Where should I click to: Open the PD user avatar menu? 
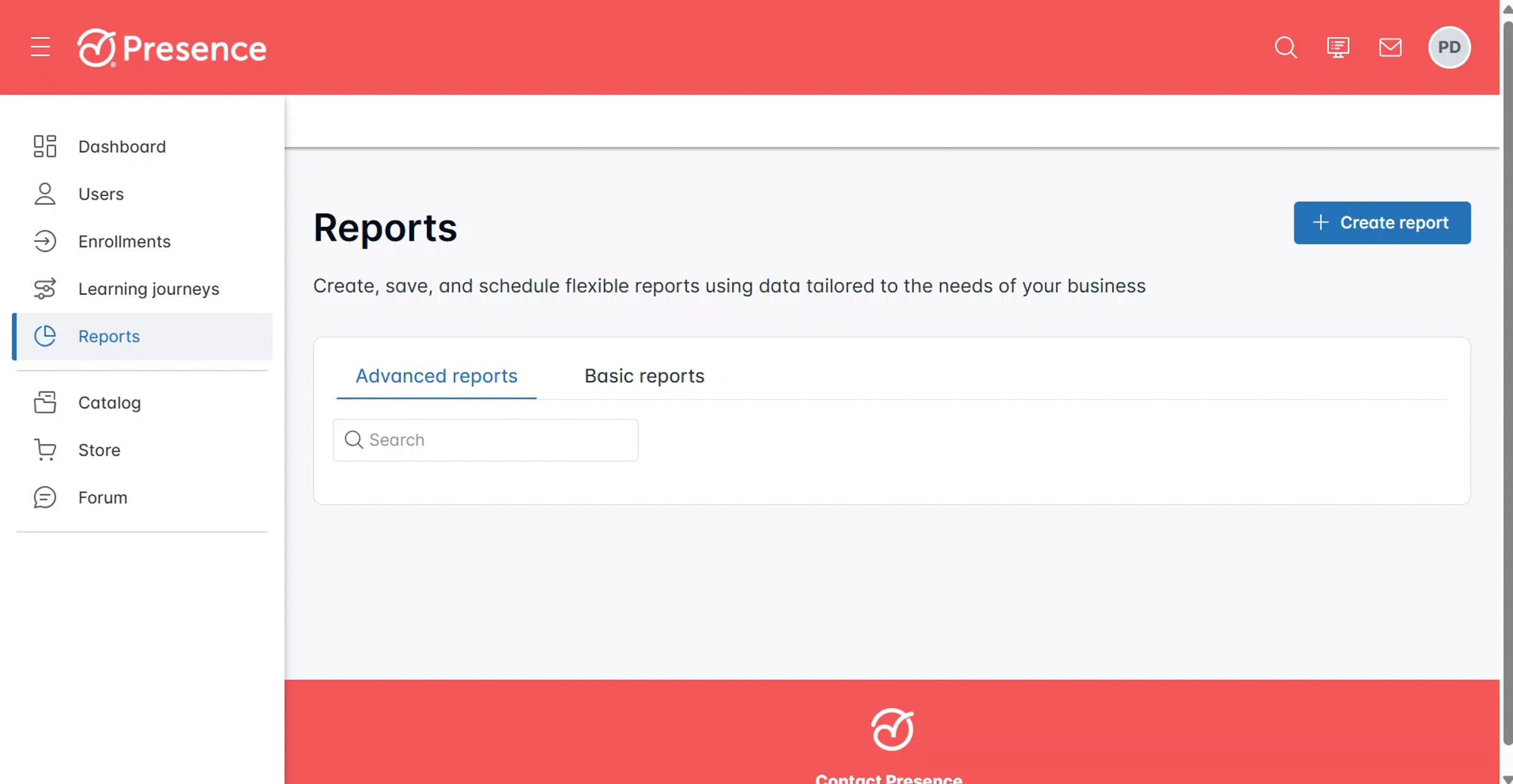pos(1449,47)
